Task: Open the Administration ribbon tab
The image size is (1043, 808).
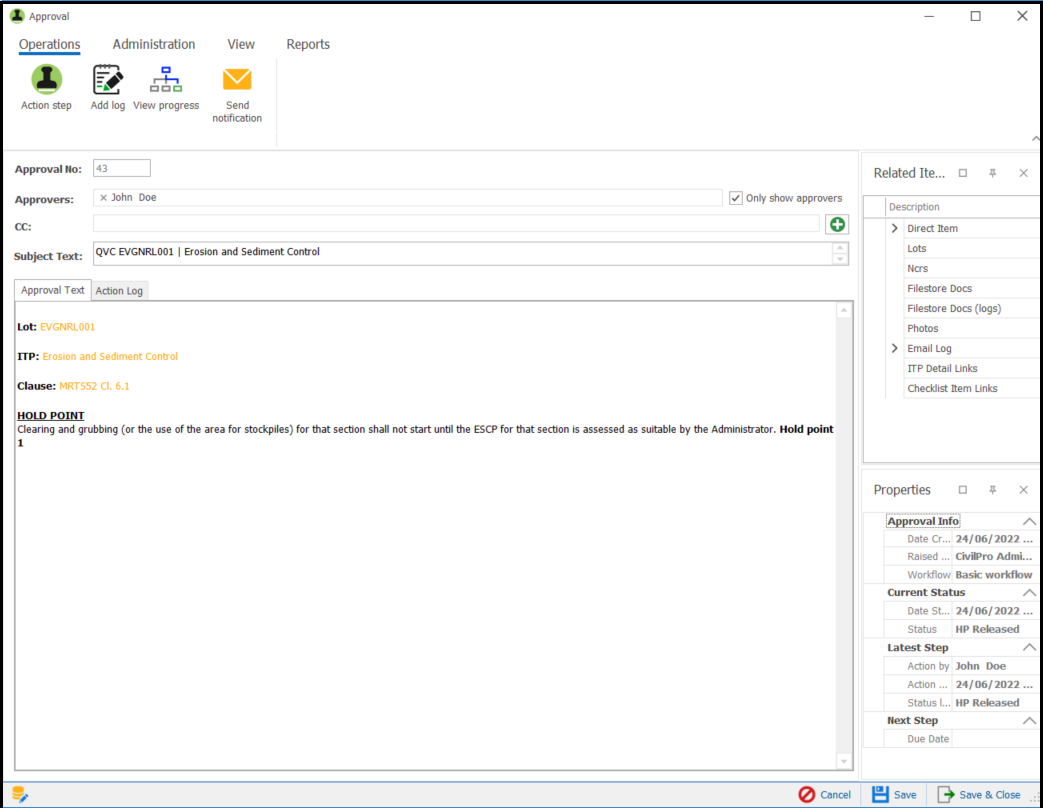Action: (154, 44)
